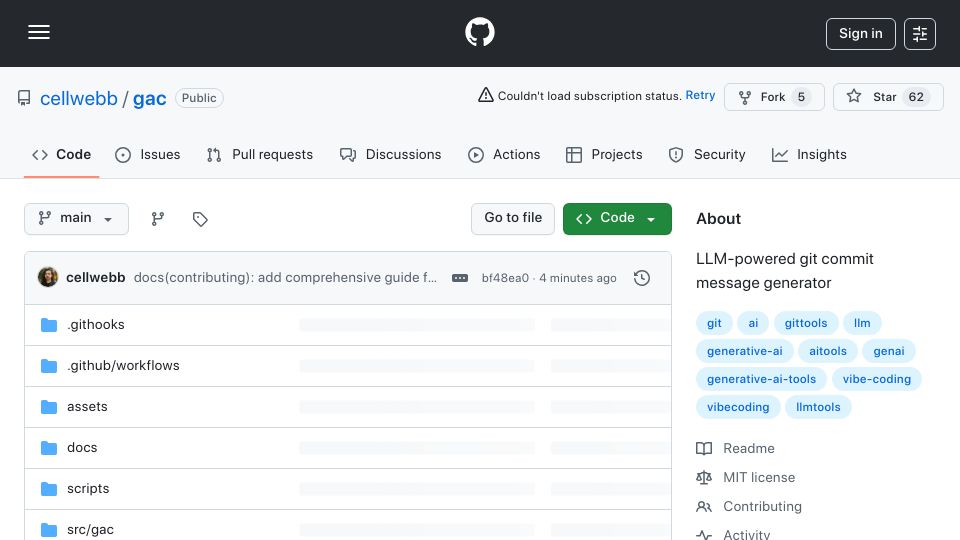Open the scripts folder
The image size is (960, 540).
click(x=88, y=489)
